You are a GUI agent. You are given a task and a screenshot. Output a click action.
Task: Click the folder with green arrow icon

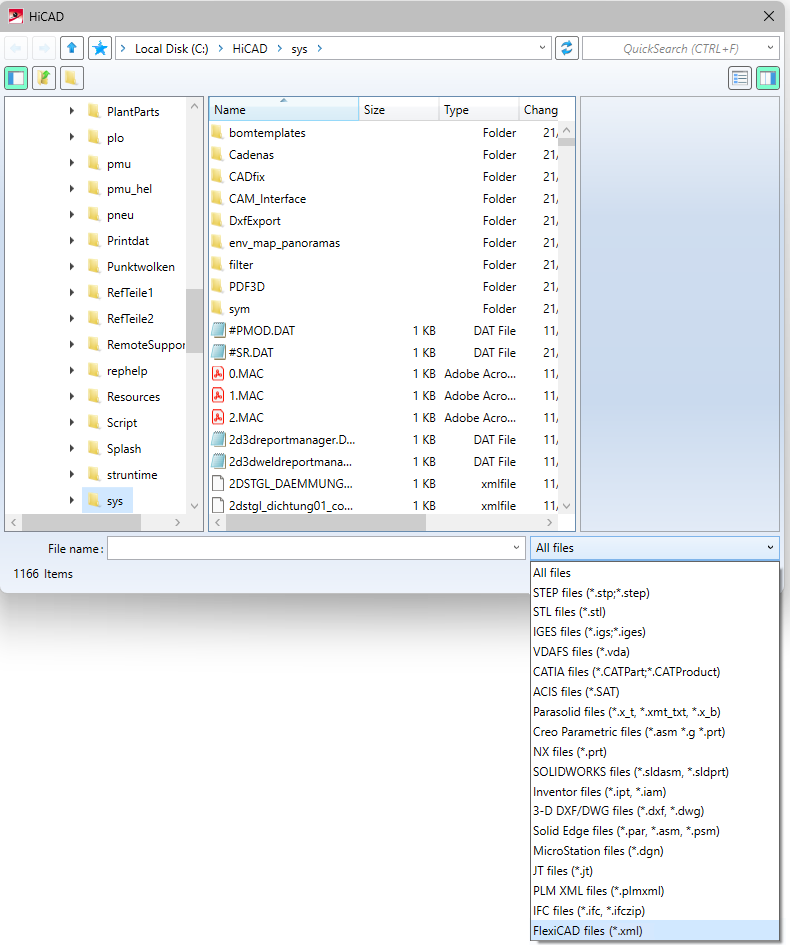tap(44, 78)
